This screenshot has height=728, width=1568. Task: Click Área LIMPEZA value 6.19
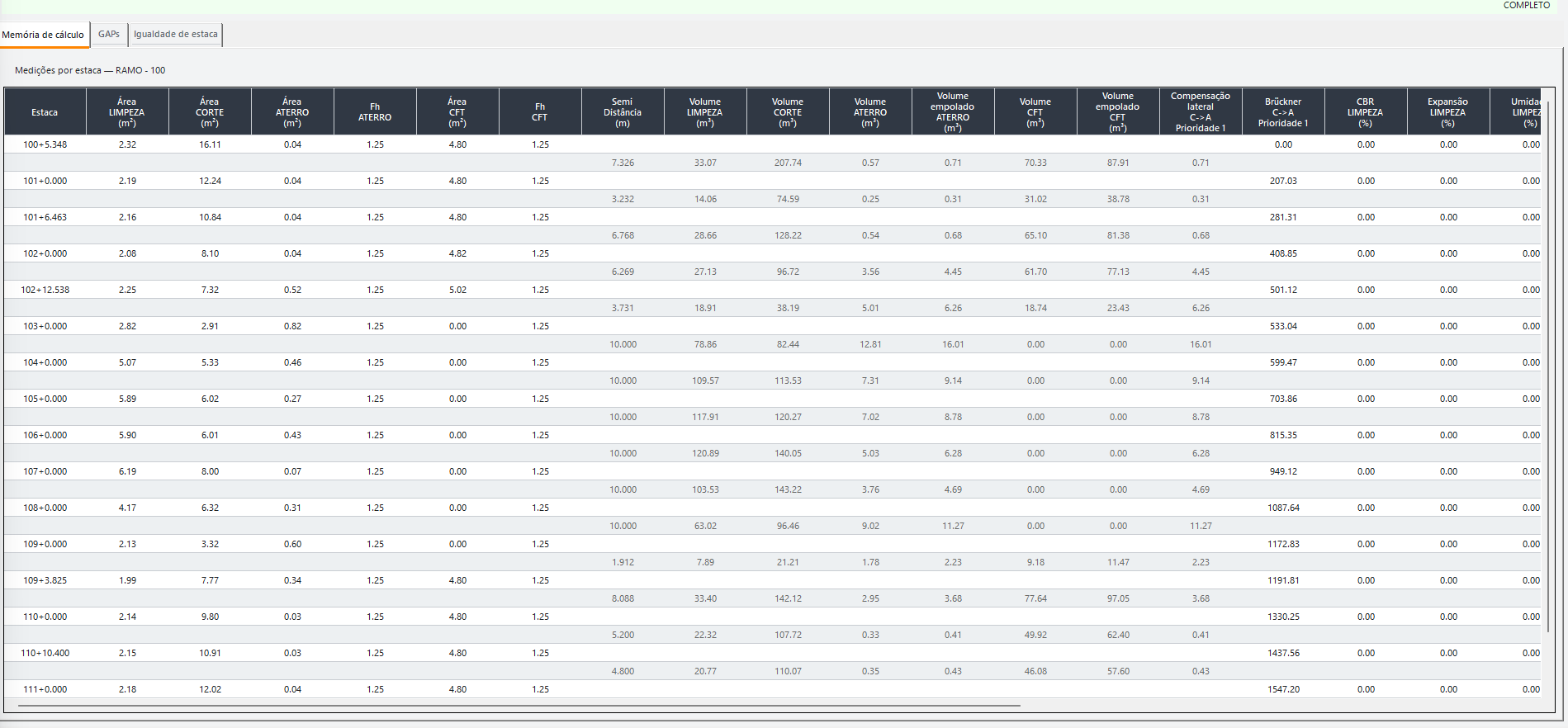coord(127,471)
